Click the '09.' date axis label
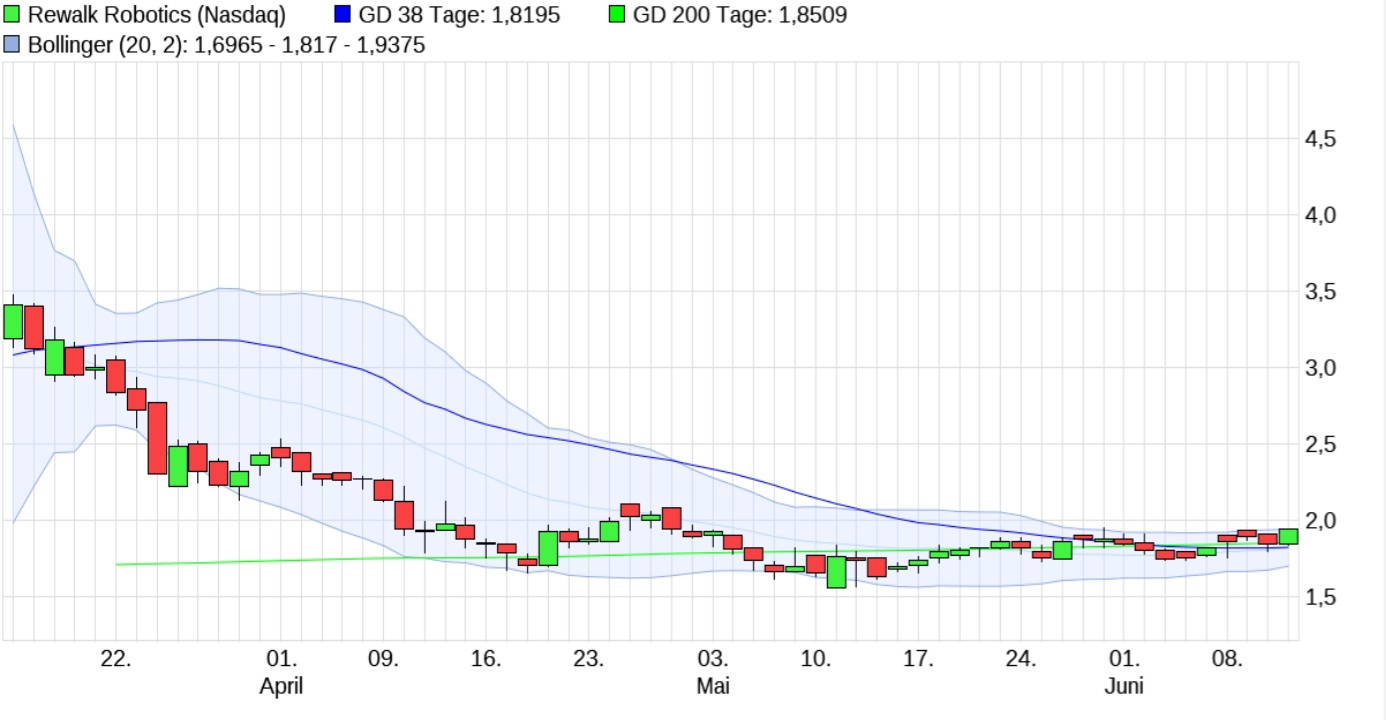 (x=384, y=659)
